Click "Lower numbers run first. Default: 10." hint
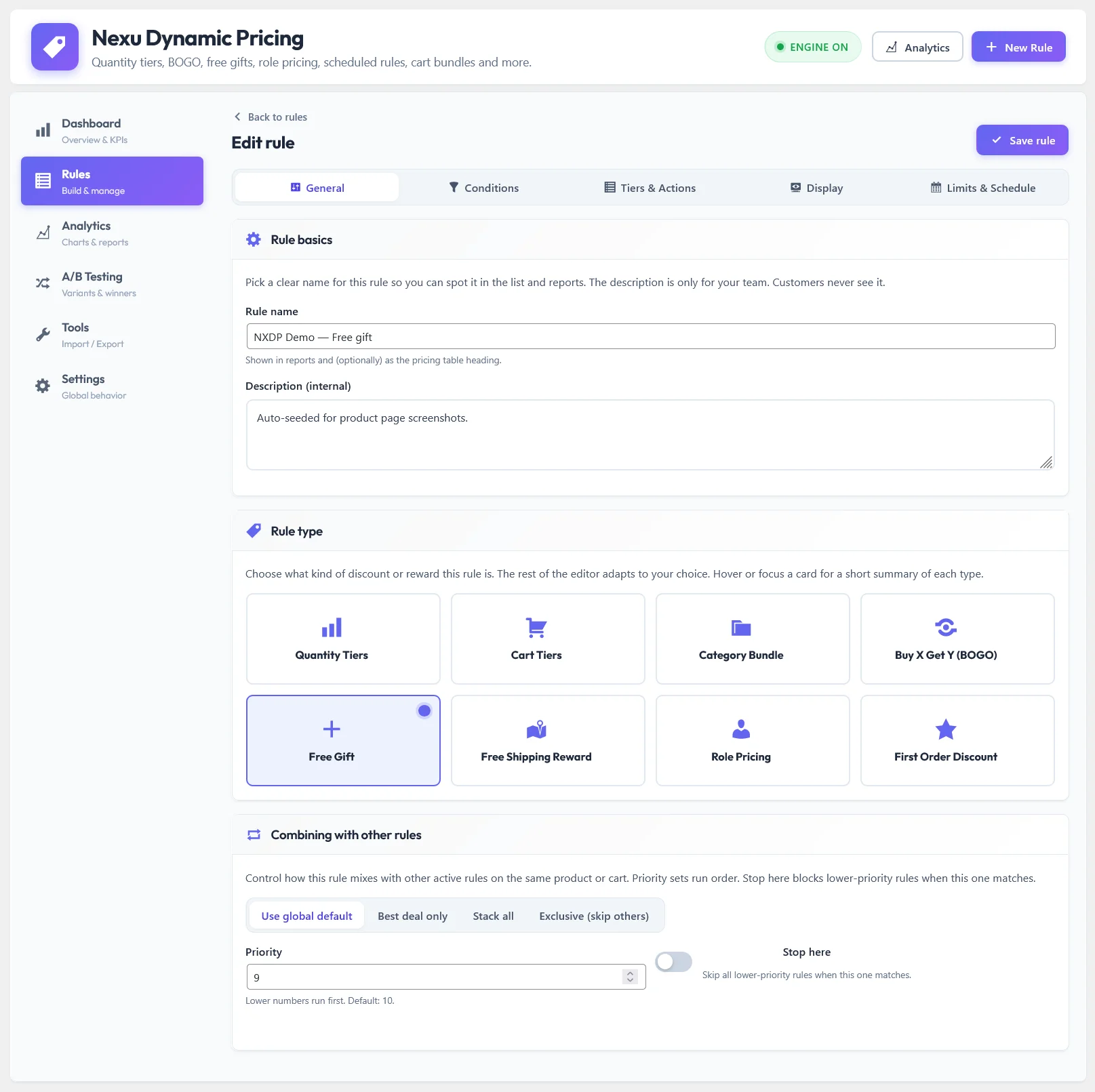 click(319, 1000)
